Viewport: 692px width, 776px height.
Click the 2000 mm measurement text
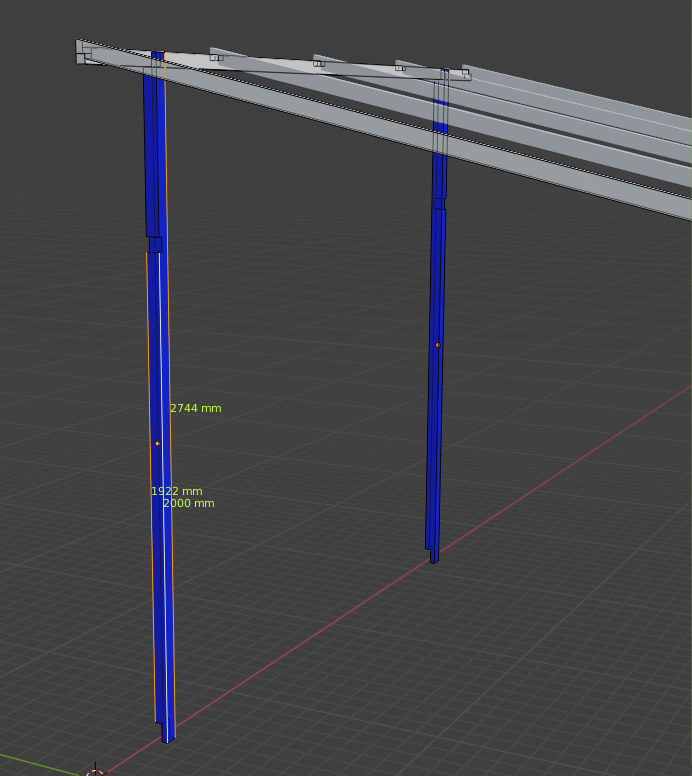tap(188, 504)
